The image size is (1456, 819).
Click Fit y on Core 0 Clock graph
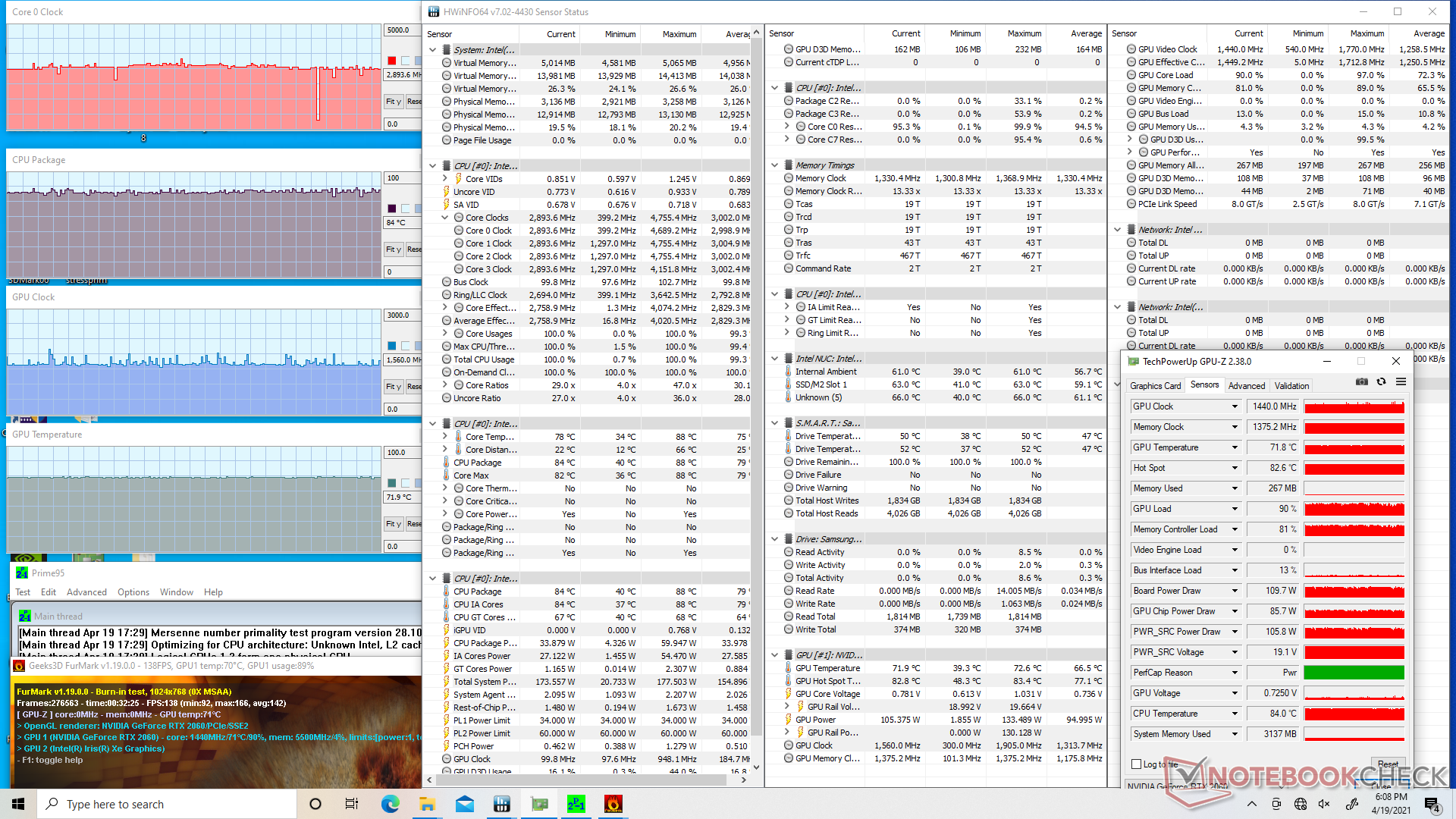click(x=393, y=101)
